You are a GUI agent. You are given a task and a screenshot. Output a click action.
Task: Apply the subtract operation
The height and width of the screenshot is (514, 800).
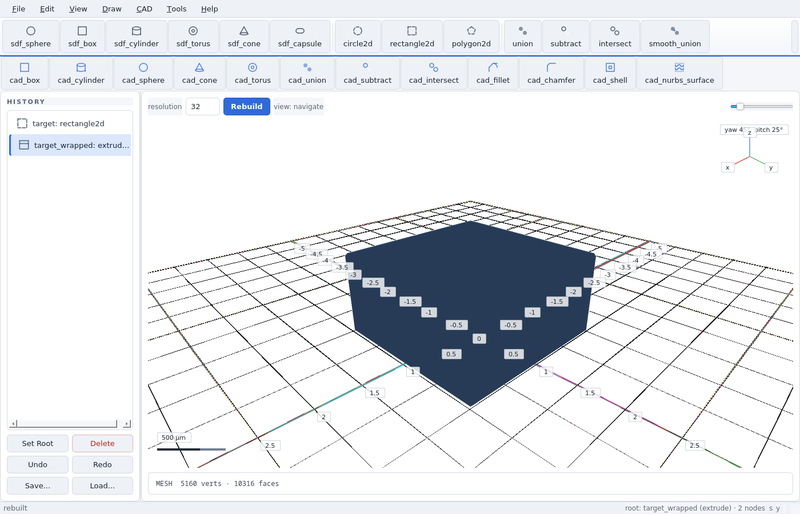565,37
